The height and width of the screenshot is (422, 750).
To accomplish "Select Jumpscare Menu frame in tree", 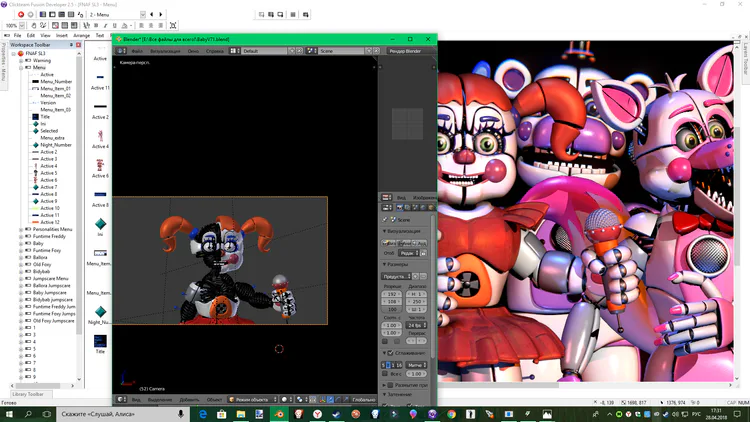I will [x=50, y=278].
